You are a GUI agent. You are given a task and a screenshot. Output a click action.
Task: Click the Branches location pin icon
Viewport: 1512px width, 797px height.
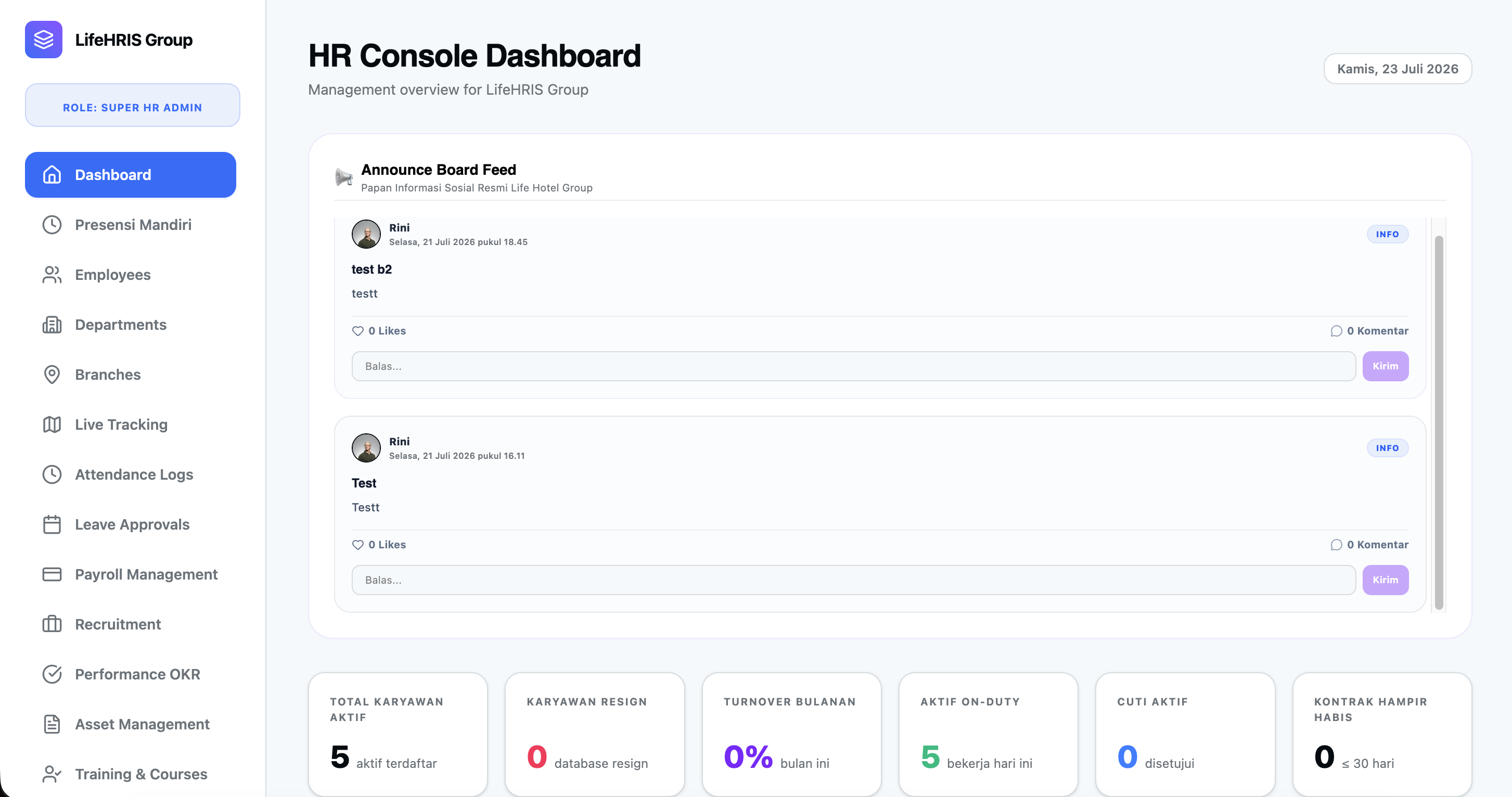click(x=52, y=374)
